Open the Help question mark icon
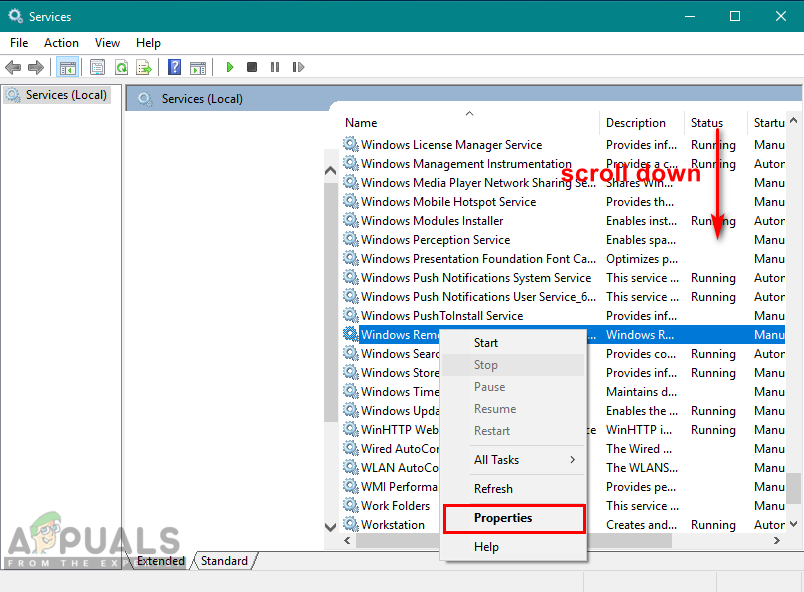The height and width of the screenshot is (592, 804). tap(174, 67)
